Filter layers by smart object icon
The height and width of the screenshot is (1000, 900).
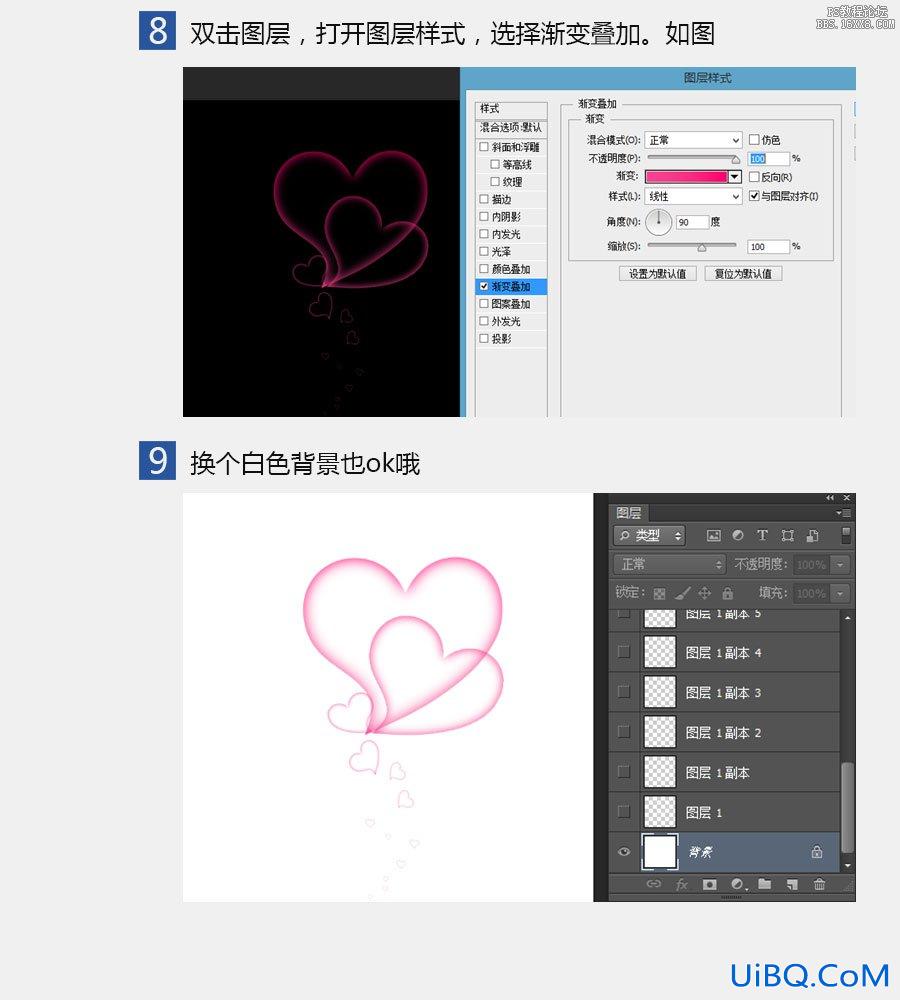tap(813, 536)
